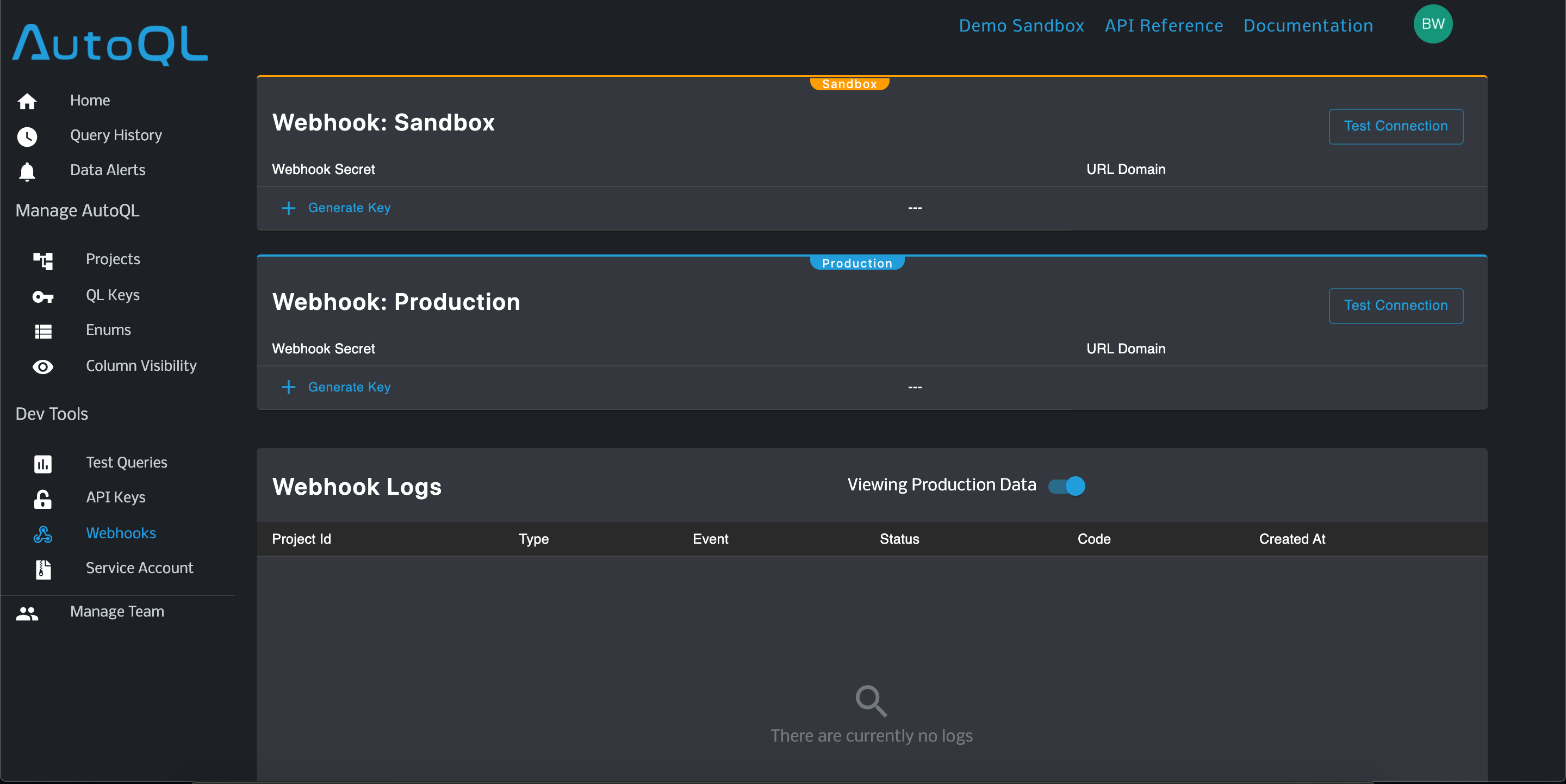Click the Webhook: Production heading
This screenshot has width=1566, height=784.
pyautogui.click(x=396, y=303)
